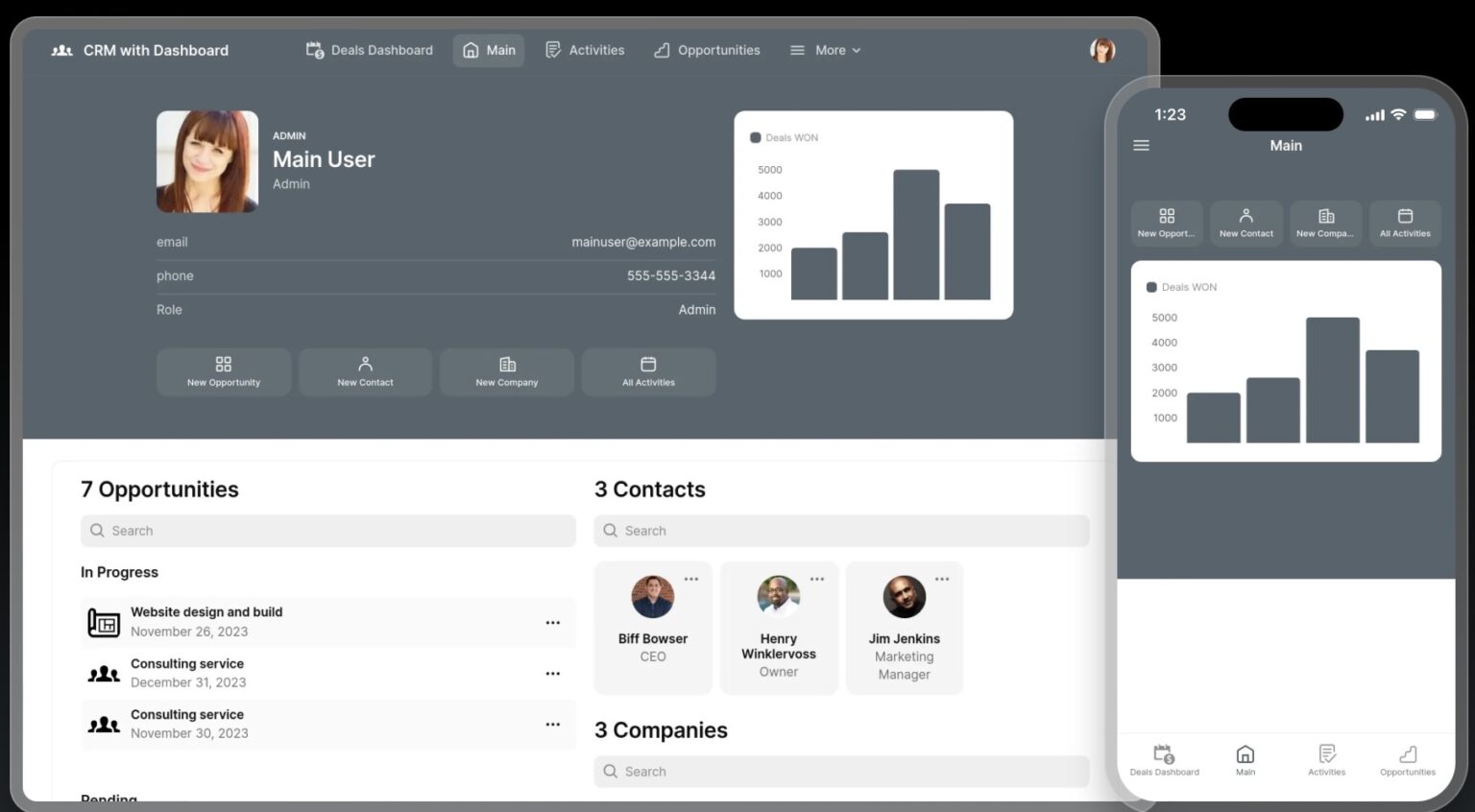1475x812 pixels.
Task: Tap Deals Dashboard icon in phone bottom bar
Action: click(x=1164, y=755)
